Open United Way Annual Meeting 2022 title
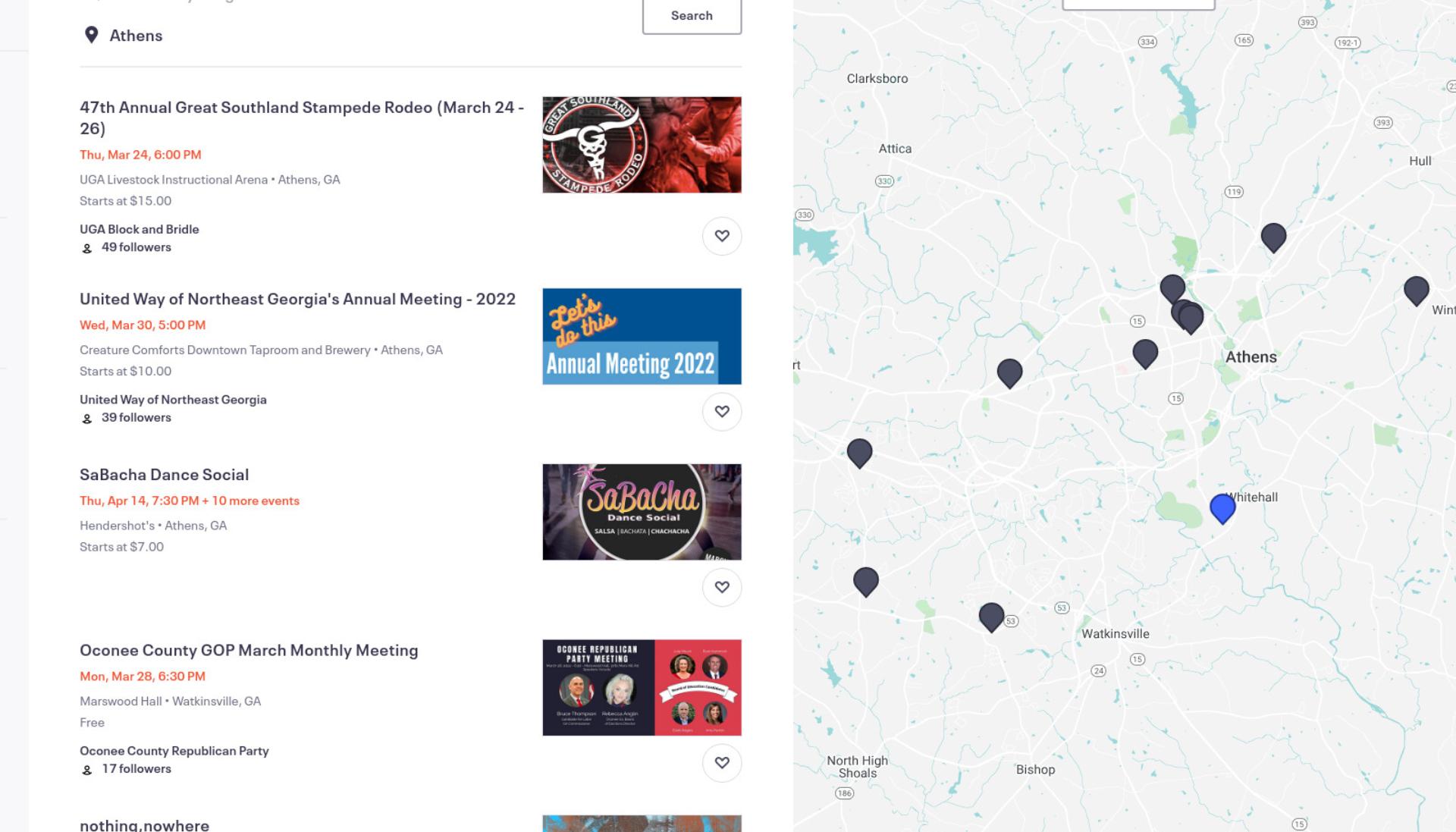The width and height of the screenshot is (1456, 832). pos(297,299)
